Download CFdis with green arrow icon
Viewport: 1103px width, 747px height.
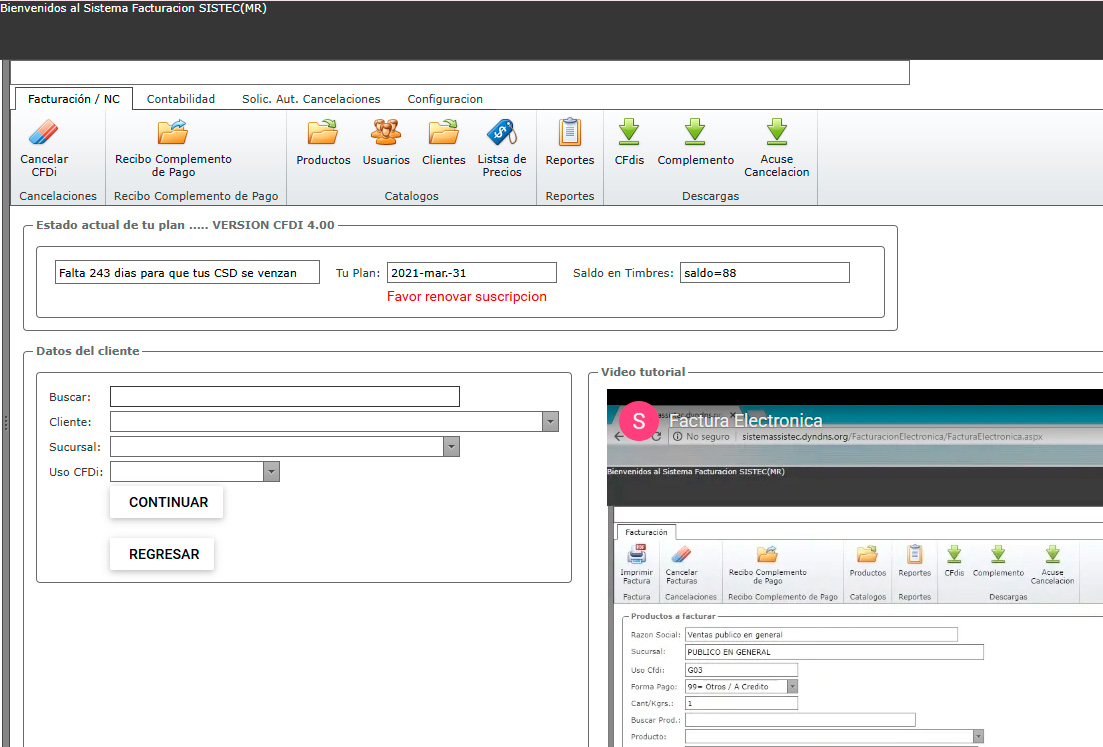click(x=629, y=133)
